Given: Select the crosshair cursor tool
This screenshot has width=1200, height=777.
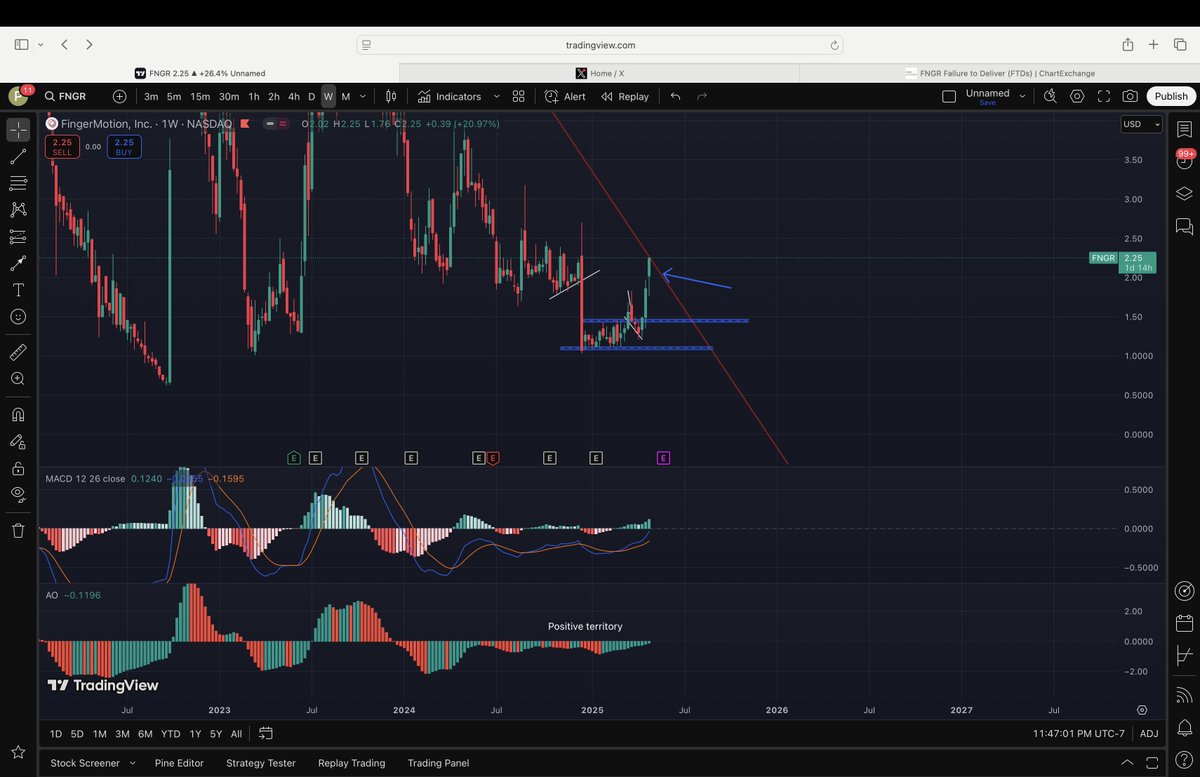Looking at the screenshot, I should tap(18, 130).
